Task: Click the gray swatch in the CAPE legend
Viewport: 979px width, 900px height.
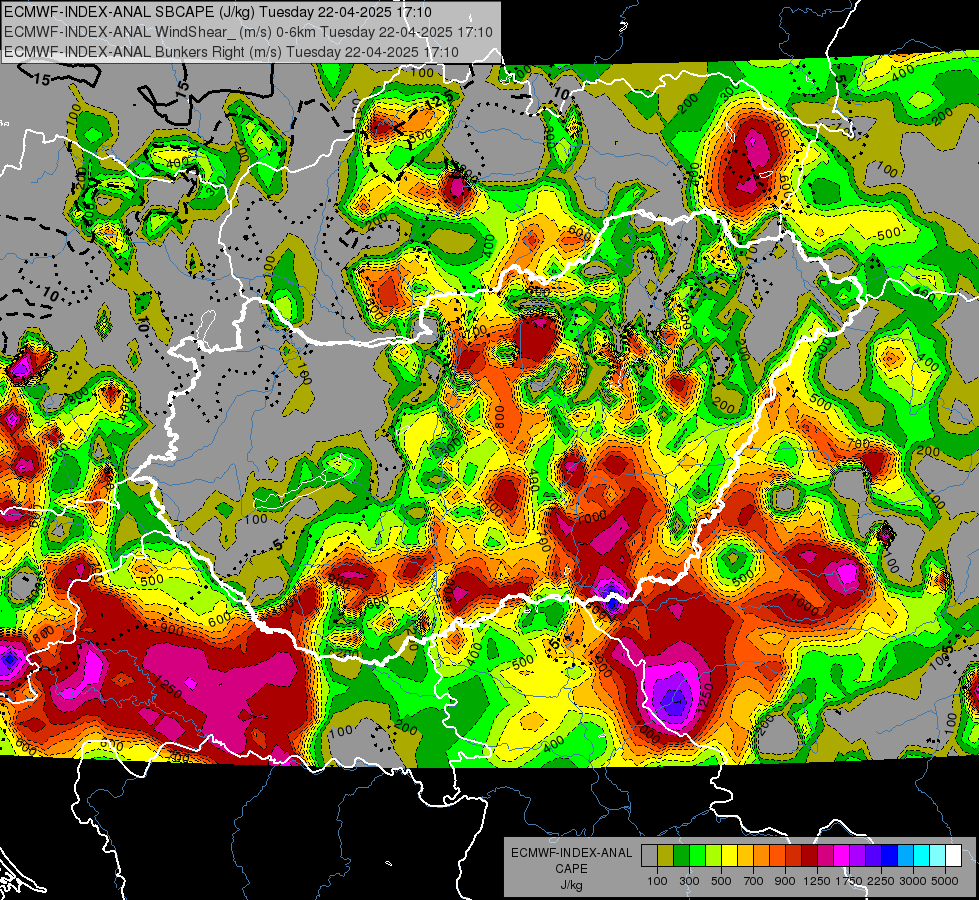Action: tap(649, 856)
